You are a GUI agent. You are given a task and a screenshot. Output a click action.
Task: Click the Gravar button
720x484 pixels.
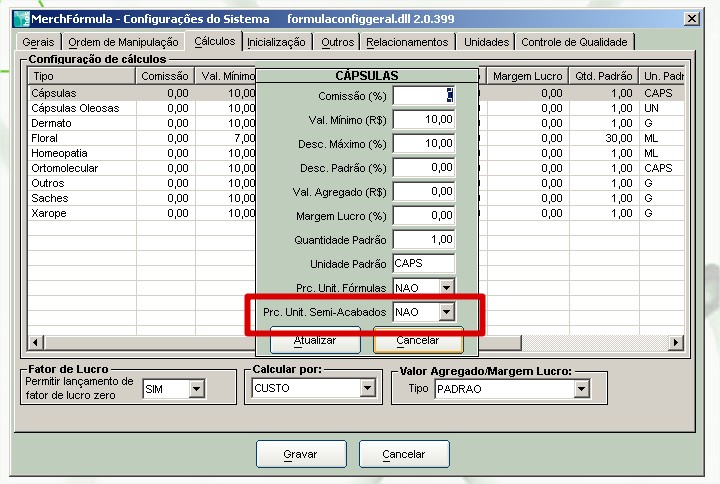click(x=300, y=454)
